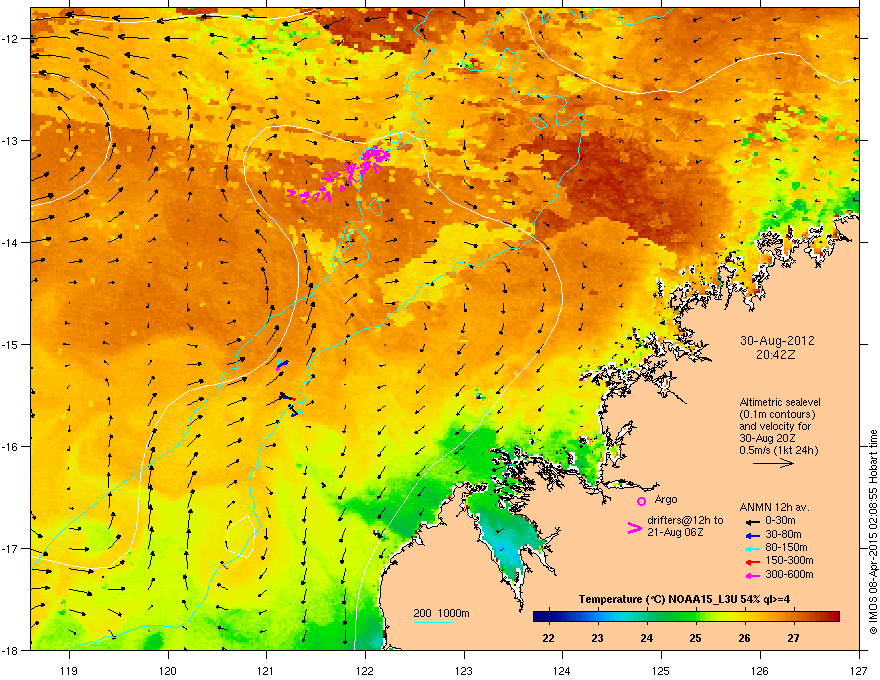Click colorbar tick label 26
The height and width of the screenshot is (680, 880).
pyautogui.click(x=744, y=638)
